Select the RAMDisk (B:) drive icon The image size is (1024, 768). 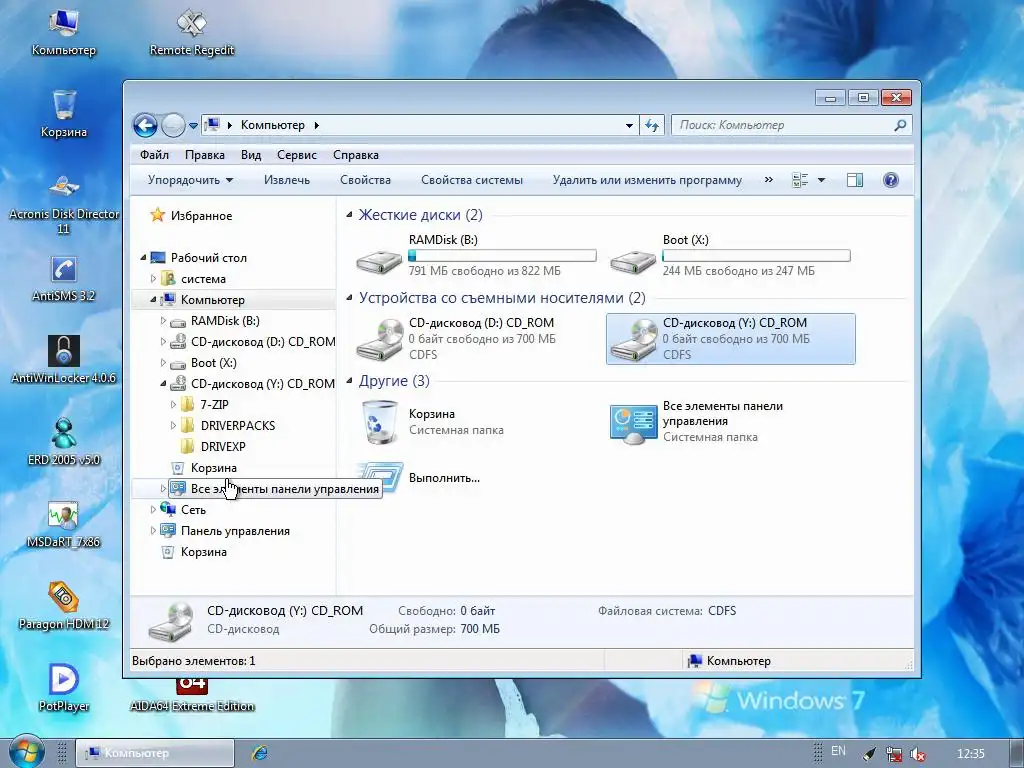coord(379,261)
